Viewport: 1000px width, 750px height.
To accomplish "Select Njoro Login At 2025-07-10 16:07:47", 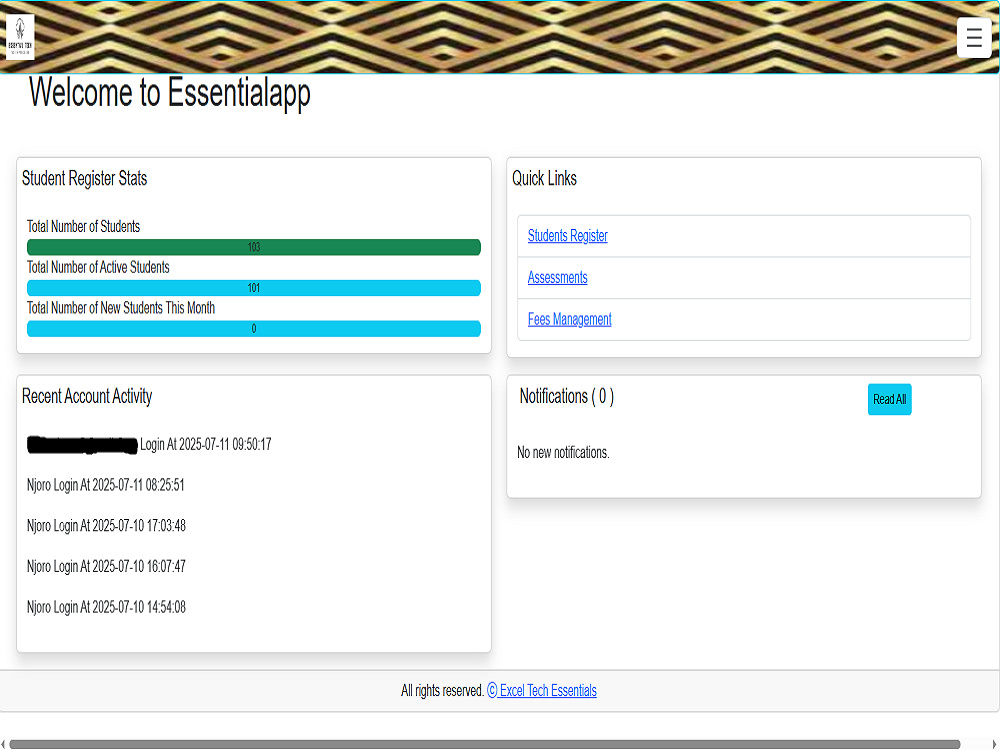I will pos(106,567).
